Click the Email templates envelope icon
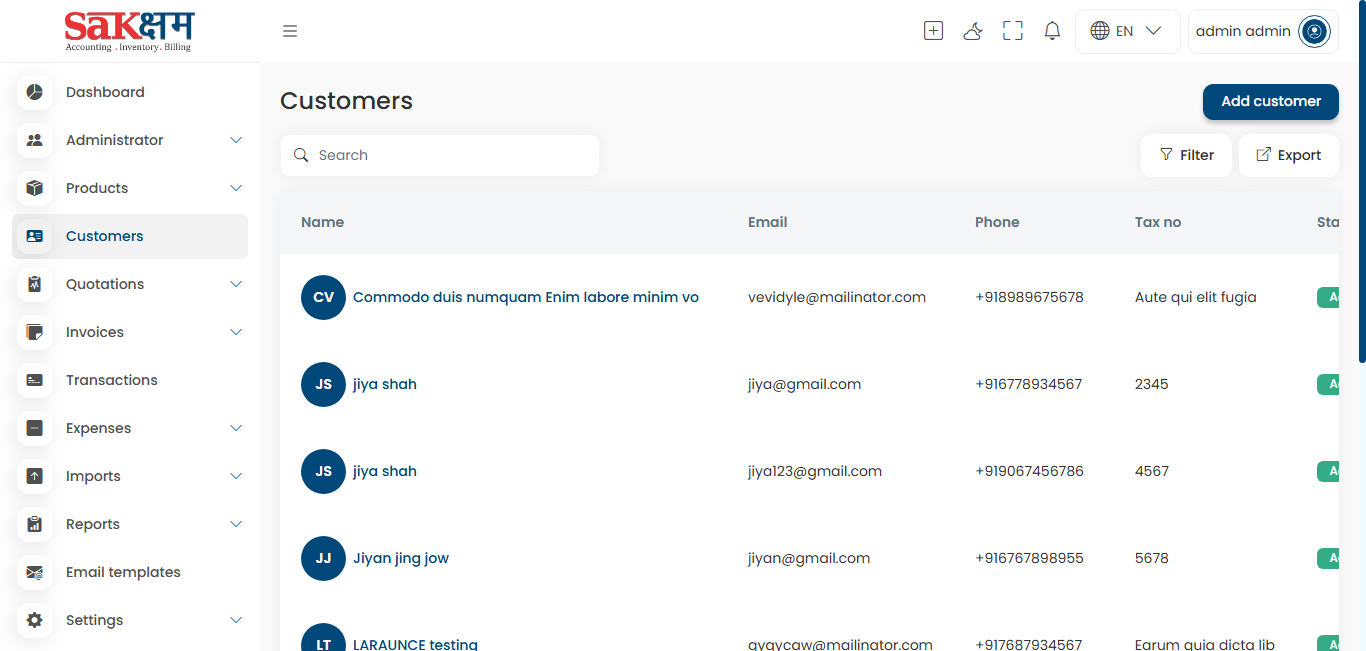This screenshot has width=1366, height=651. coord(35,572)
